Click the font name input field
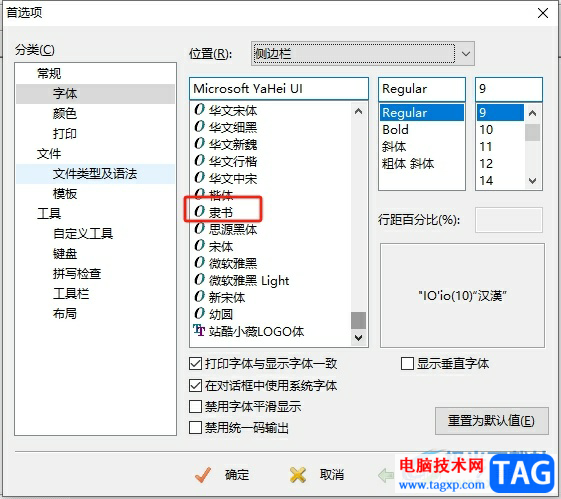 279,89
